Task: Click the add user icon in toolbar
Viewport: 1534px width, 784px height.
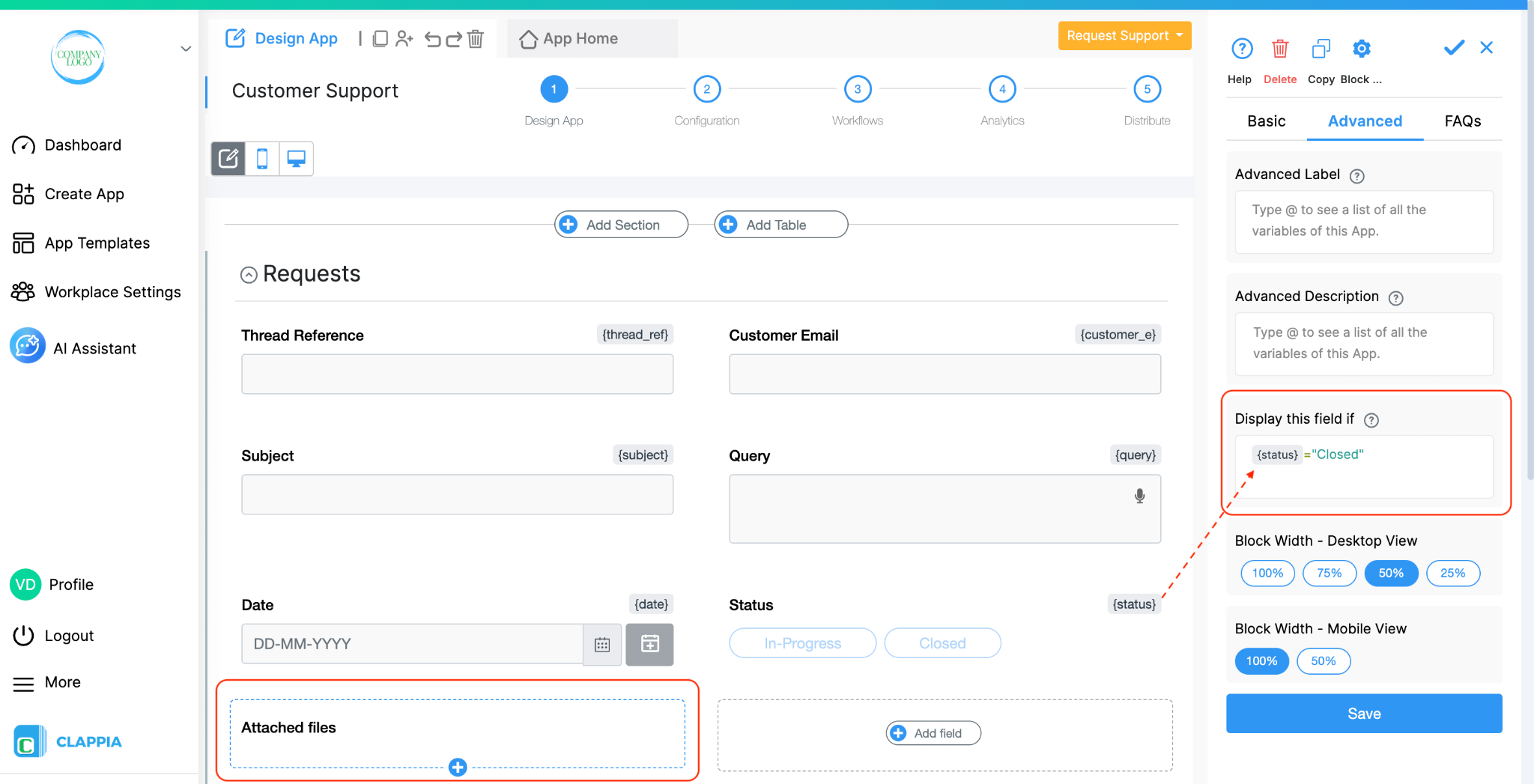Action: [x=404, y=38]
